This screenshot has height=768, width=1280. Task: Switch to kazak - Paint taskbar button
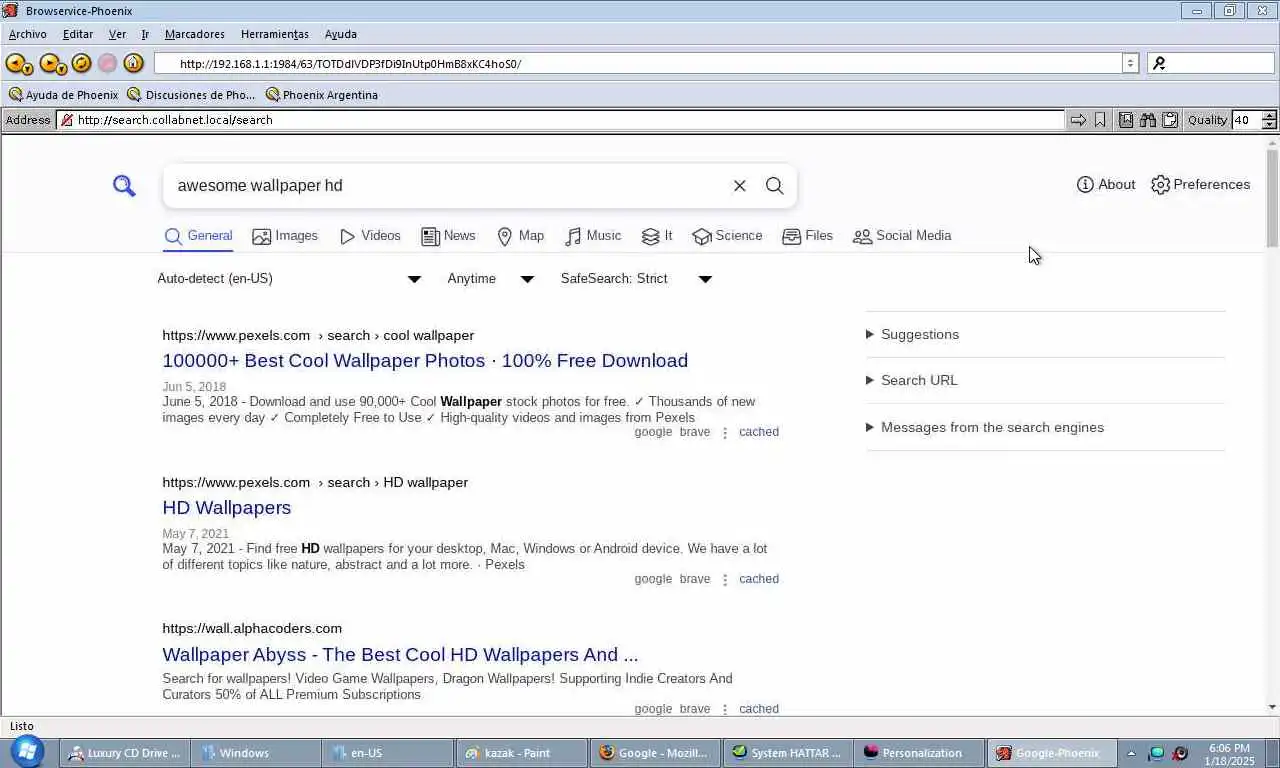pyautogui.click(x=521, y=753)
